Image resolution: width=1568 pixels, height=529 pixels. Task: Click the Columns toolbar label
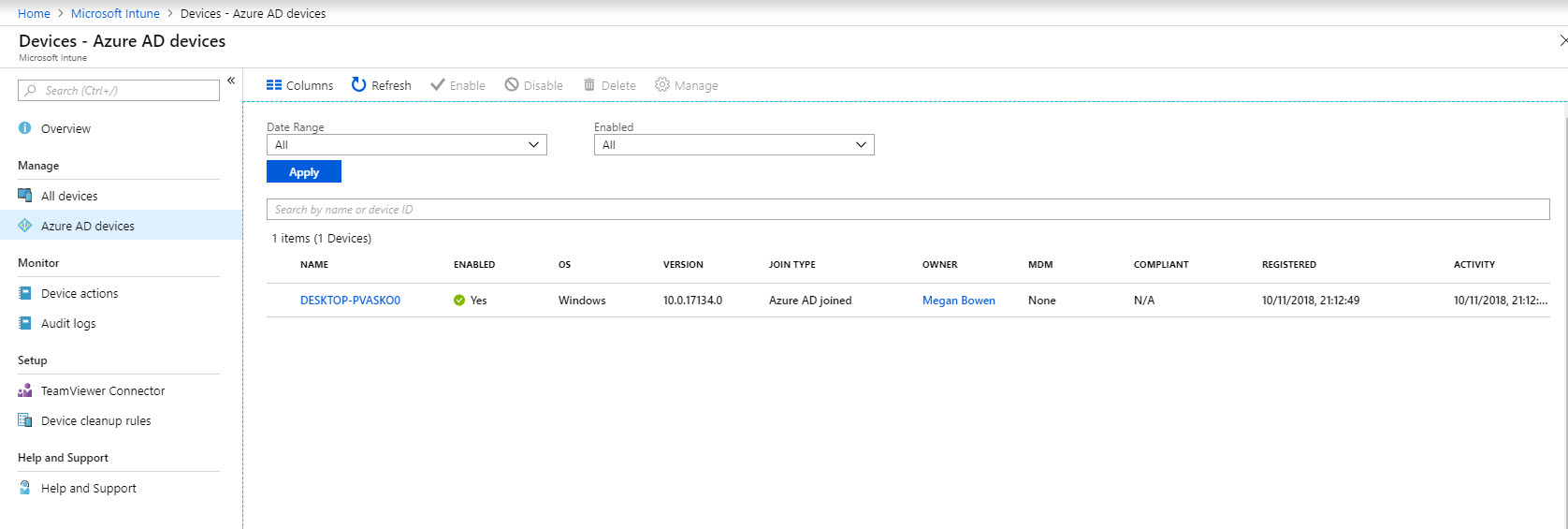tap(310, 85)
